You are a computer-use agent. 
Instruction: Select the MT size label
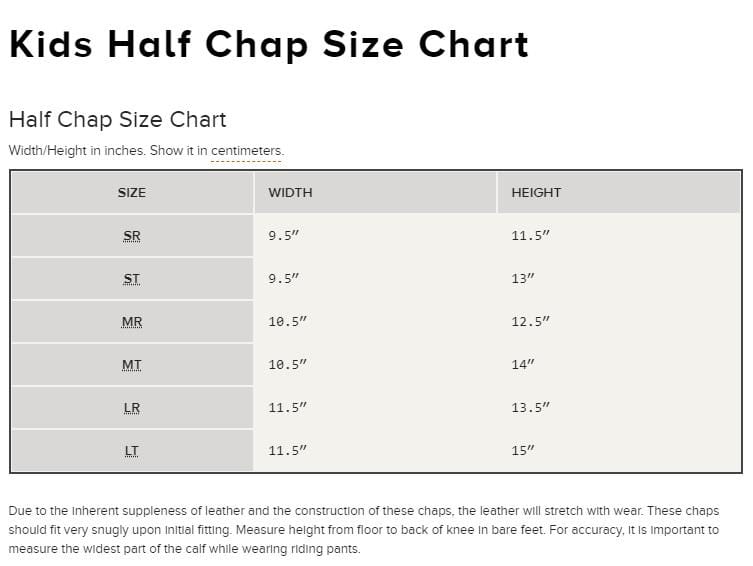(132, 365)
